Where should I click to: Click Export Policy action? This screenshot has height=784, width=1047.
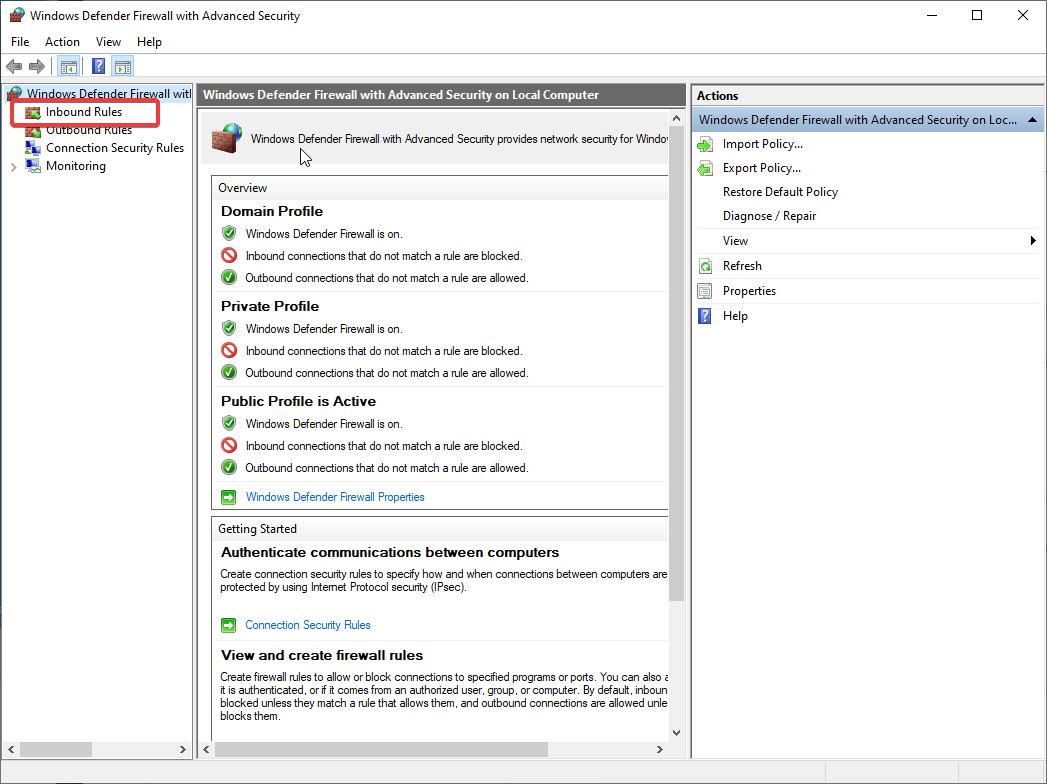[x=761, y=168]
